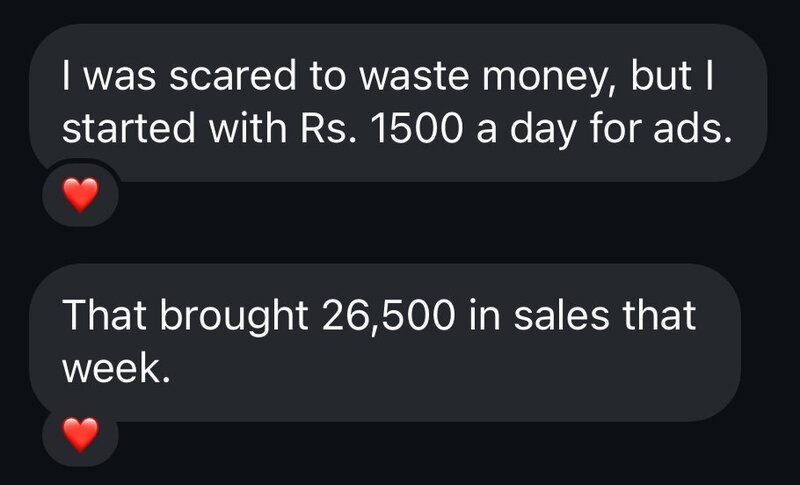Open reaction badge on the second message
Viewport: 800px width, 485px height.
81,436
